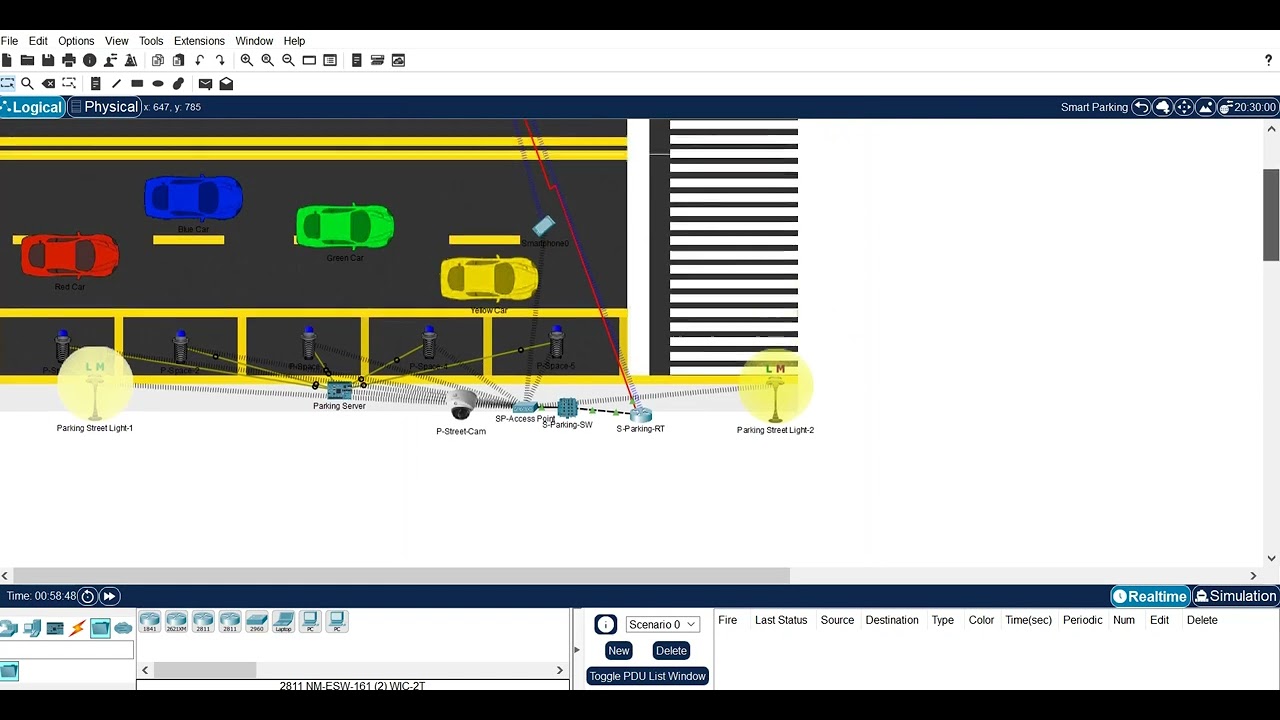The image size is (1280, 720).
Task: Select the 1841 router device
Action: [x=150, y=622]
